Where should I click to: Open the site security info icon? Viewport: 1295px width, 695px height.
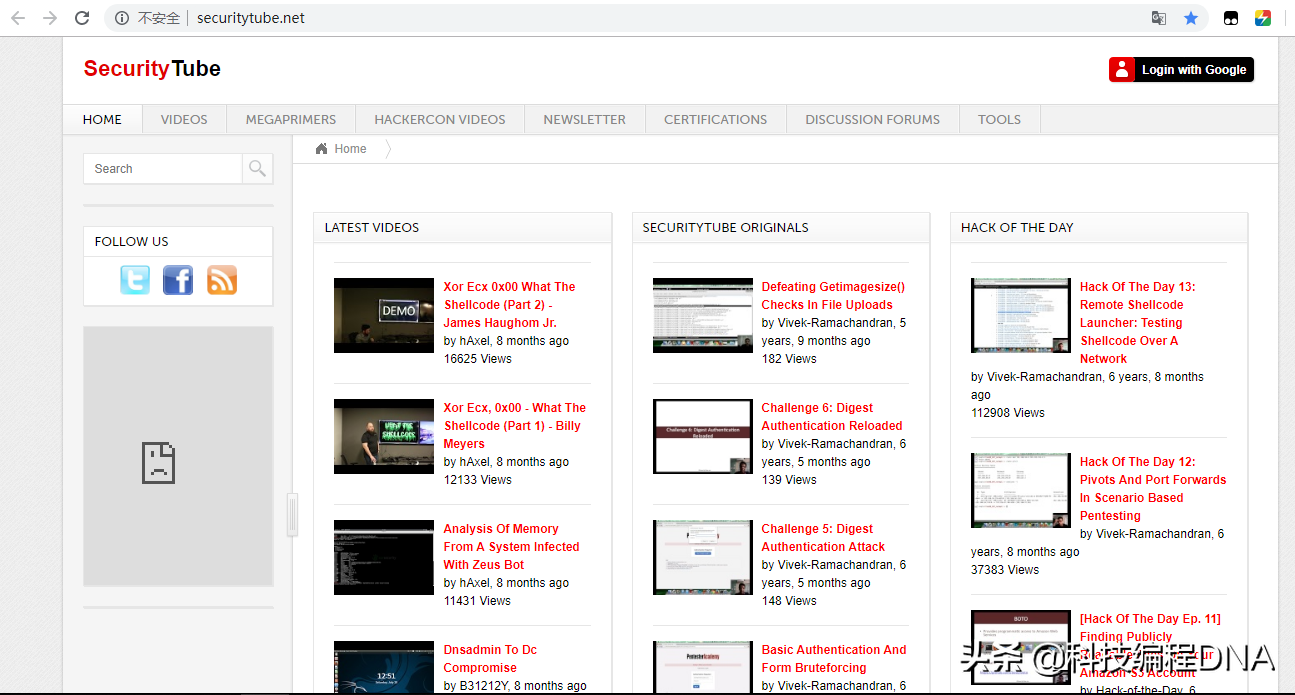tap(122, 18)
